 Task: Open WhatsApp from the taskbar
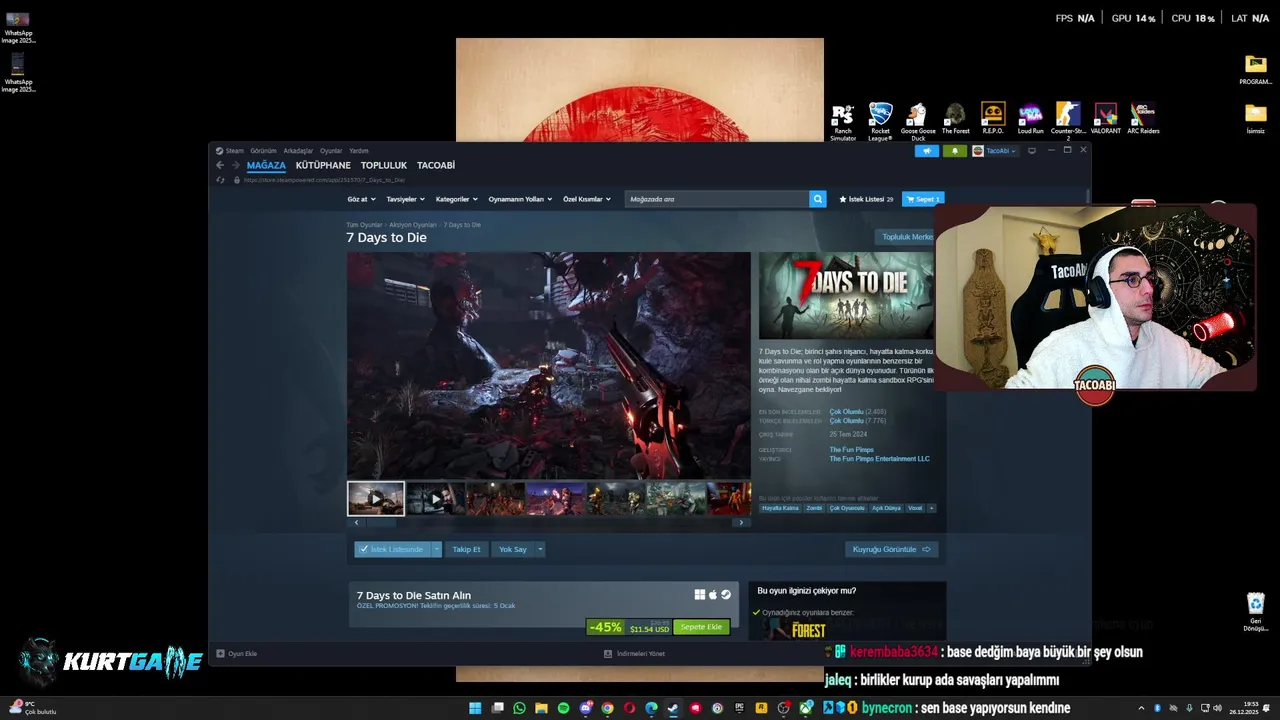tap(519, 708)
